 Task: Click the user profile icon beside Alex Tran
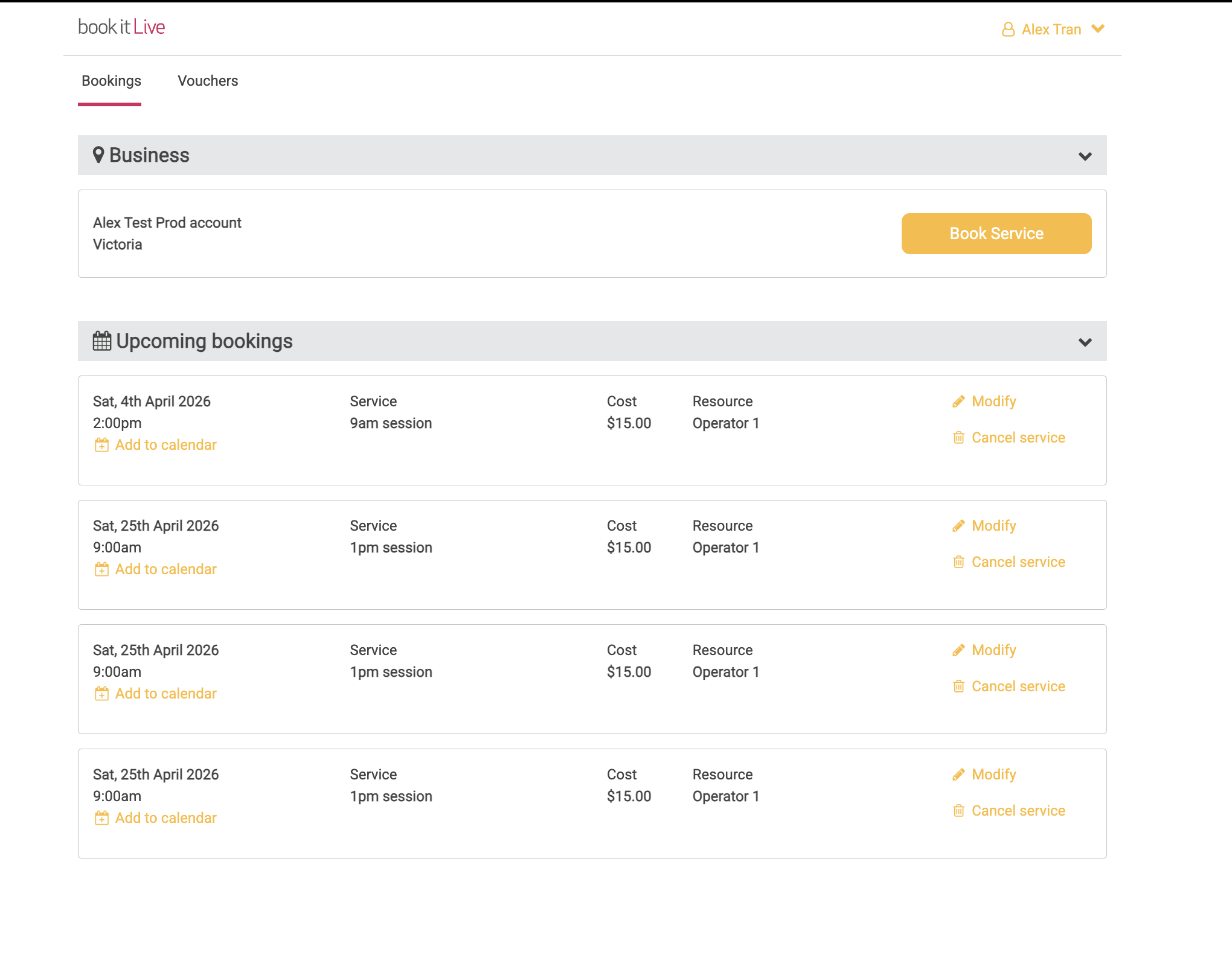tap(1008, 30)
